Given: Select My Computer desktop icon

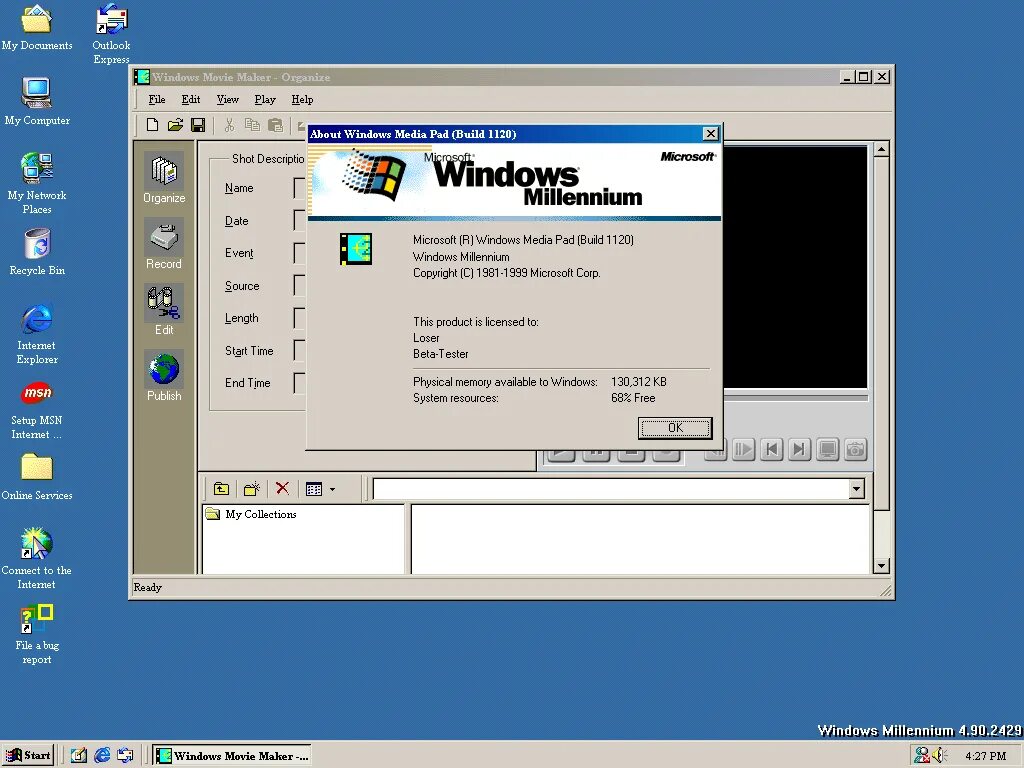Looking at the screenshot, I should click(x=37, y=101).
